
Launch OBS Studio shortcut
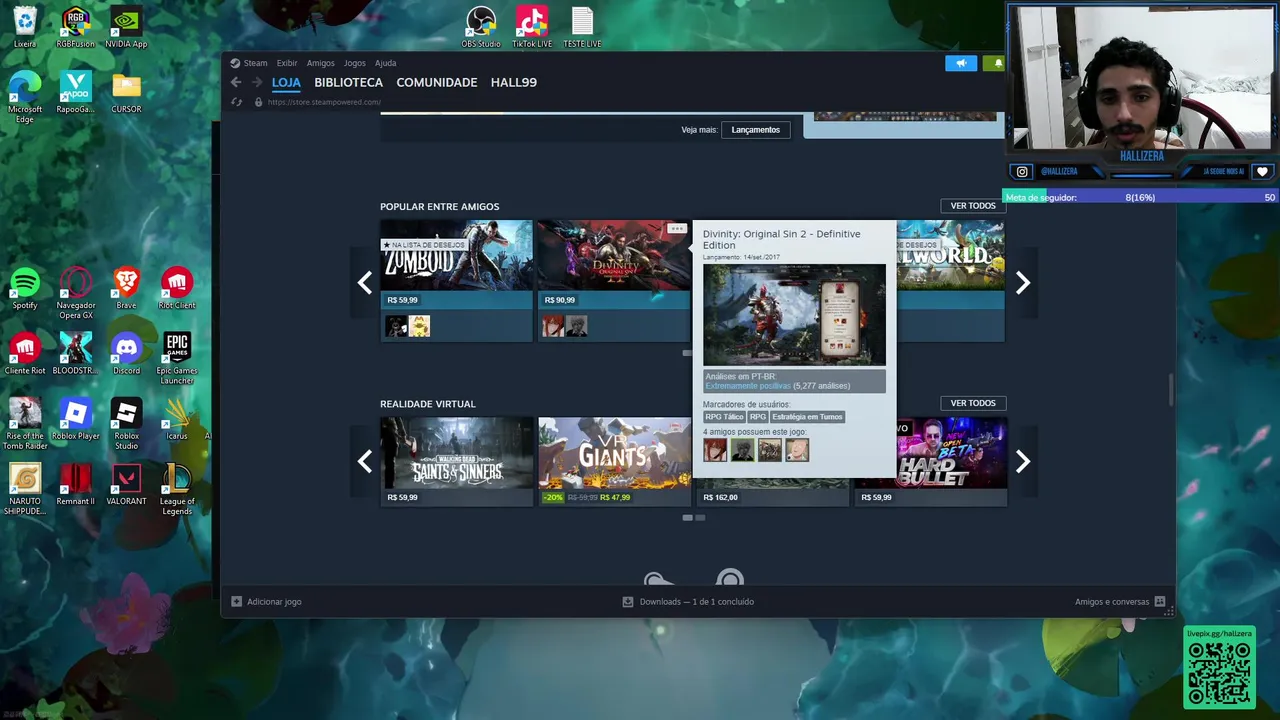click(481, 28)
